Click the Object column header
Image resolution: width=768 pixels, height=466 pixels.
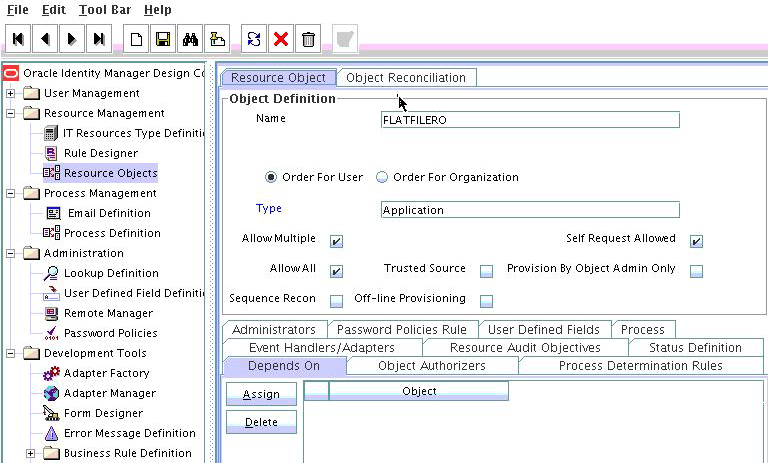tap(419, 391)
